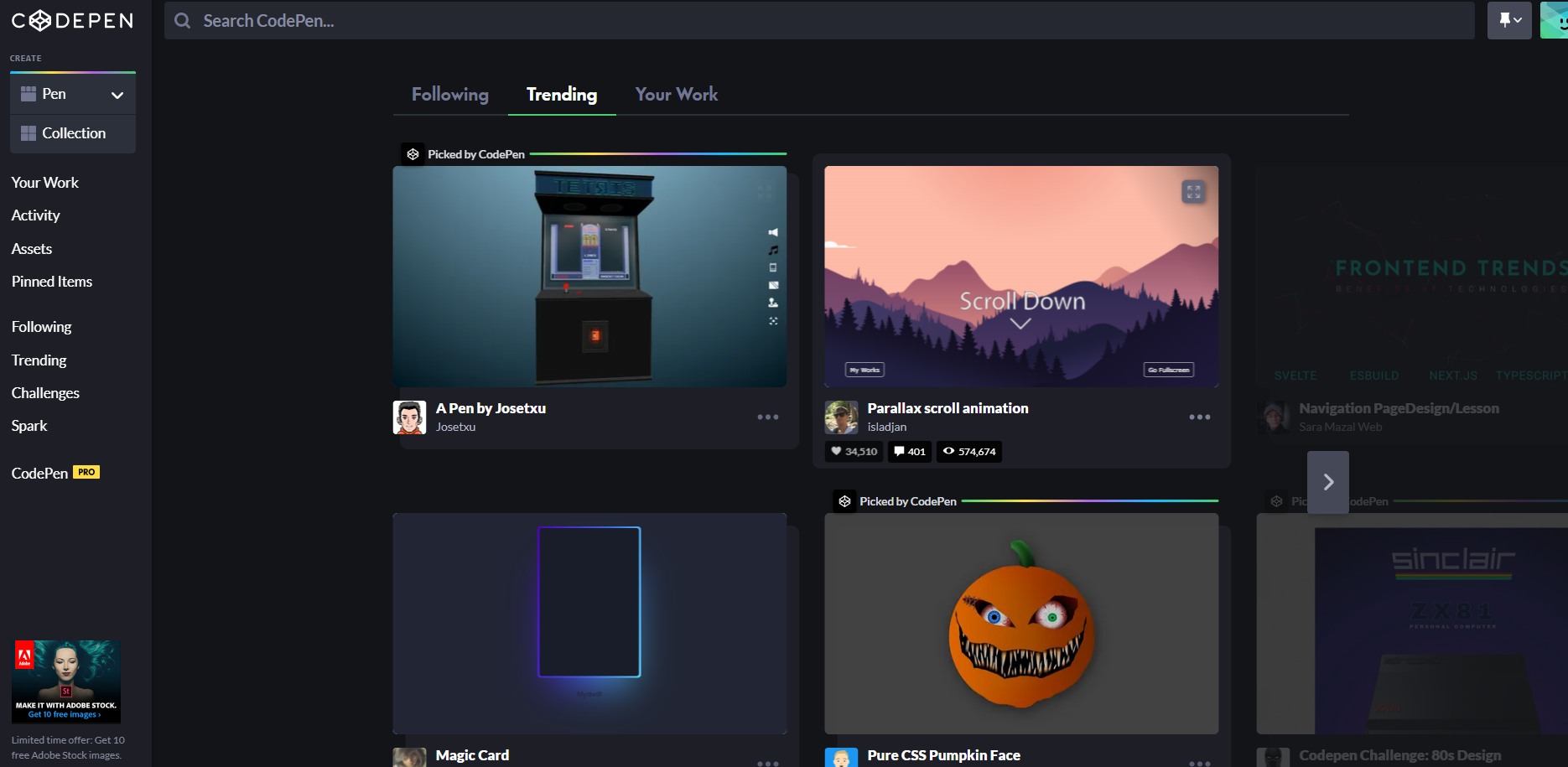Image resolution: width=1568 pixels, height=767 pixels.
Task: Switch to the Following tab
Action: coord(450,95)
